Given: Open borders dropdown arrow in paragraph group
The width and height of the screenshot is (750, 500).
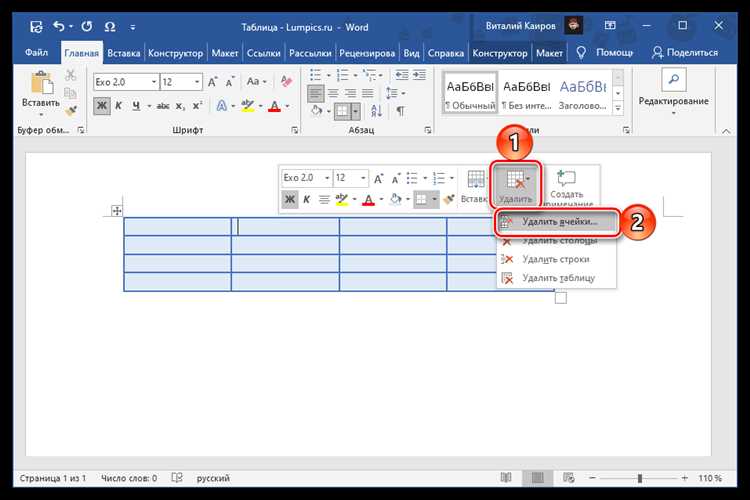Looking at the screenshot, I should (355, 111).
